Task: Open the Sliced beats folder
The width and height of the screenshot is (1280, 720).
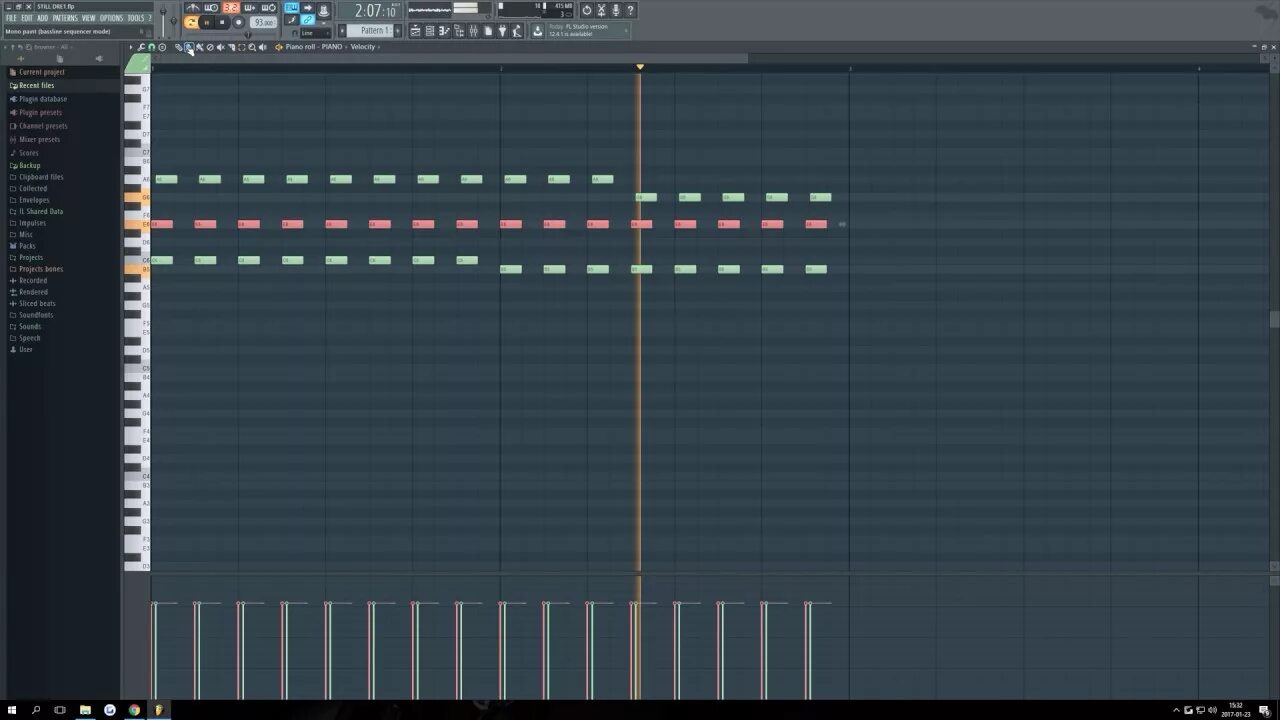Action: 37,303
